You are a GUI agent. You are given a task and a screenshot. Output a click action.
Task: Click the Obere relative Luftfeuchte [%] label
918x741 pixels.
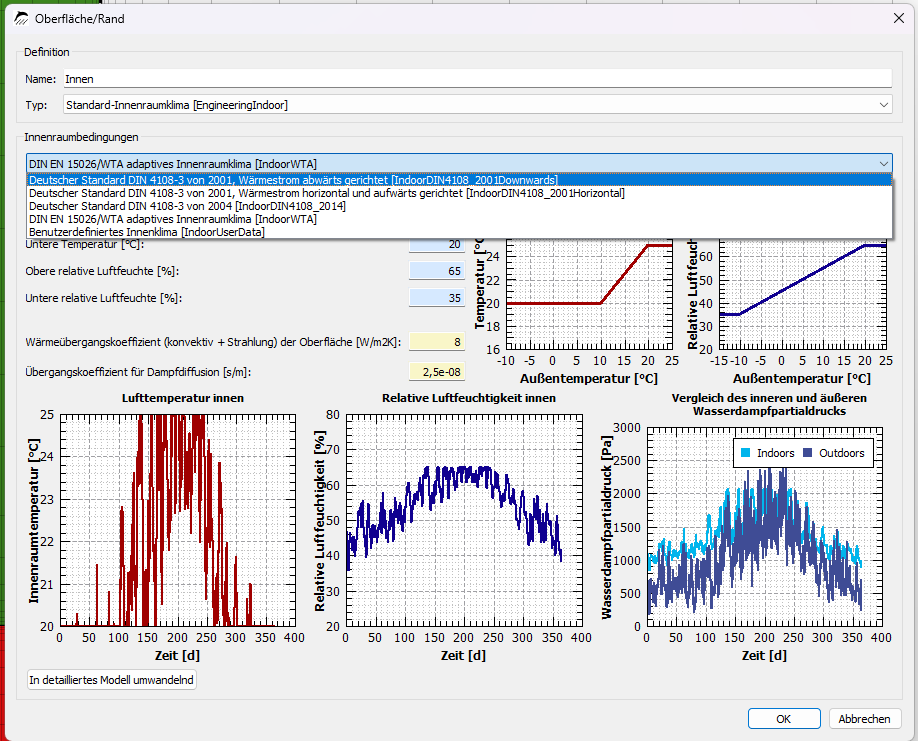coord(102,271)
